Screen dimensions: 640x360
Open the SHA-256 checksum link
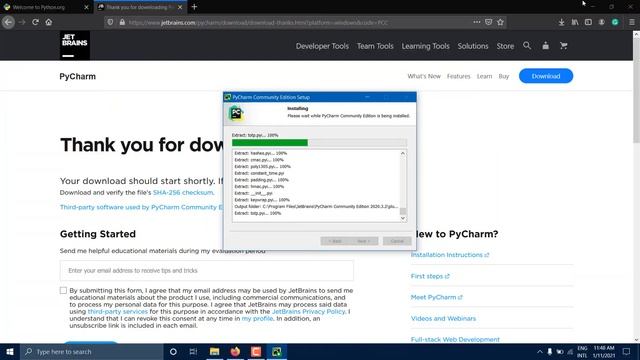183,192
